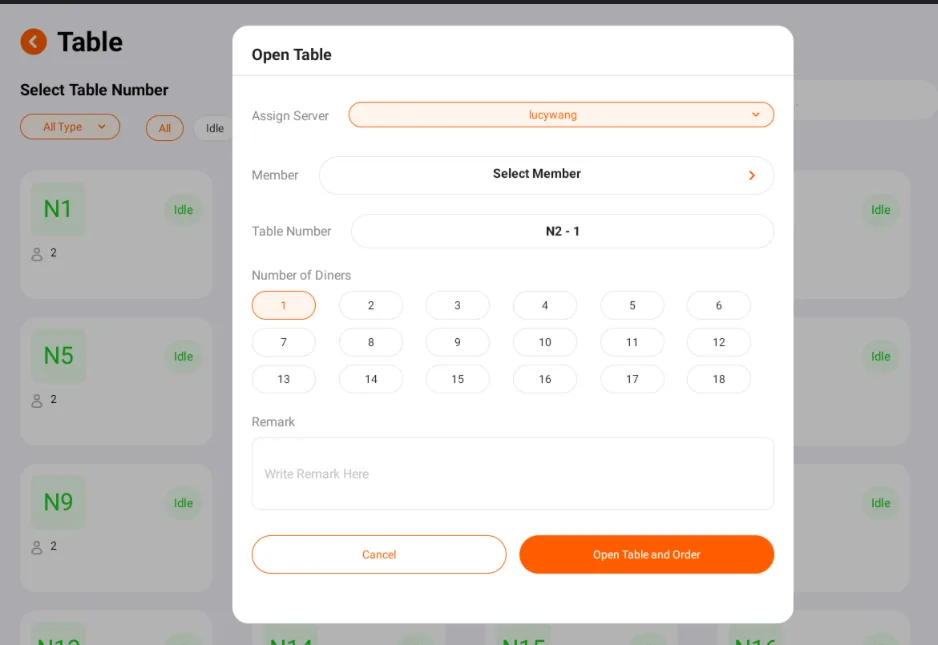Image resolution: width=938 pixels, height=645 pixels.
Task: Click Open Table and Order button
Action: coord(647,555)
